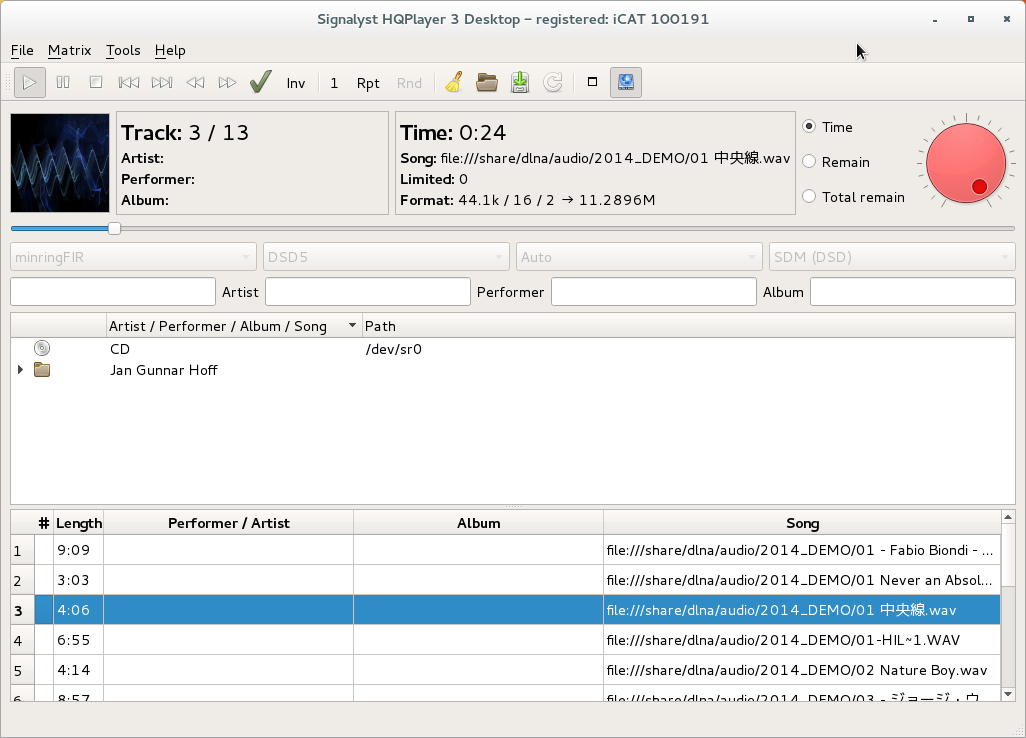
Task: Click the red volume knob
Action: click(966, 163)
